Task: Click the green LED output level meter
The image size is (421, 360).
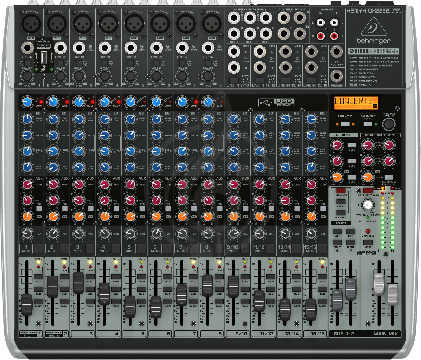Action: pos(387,219)
